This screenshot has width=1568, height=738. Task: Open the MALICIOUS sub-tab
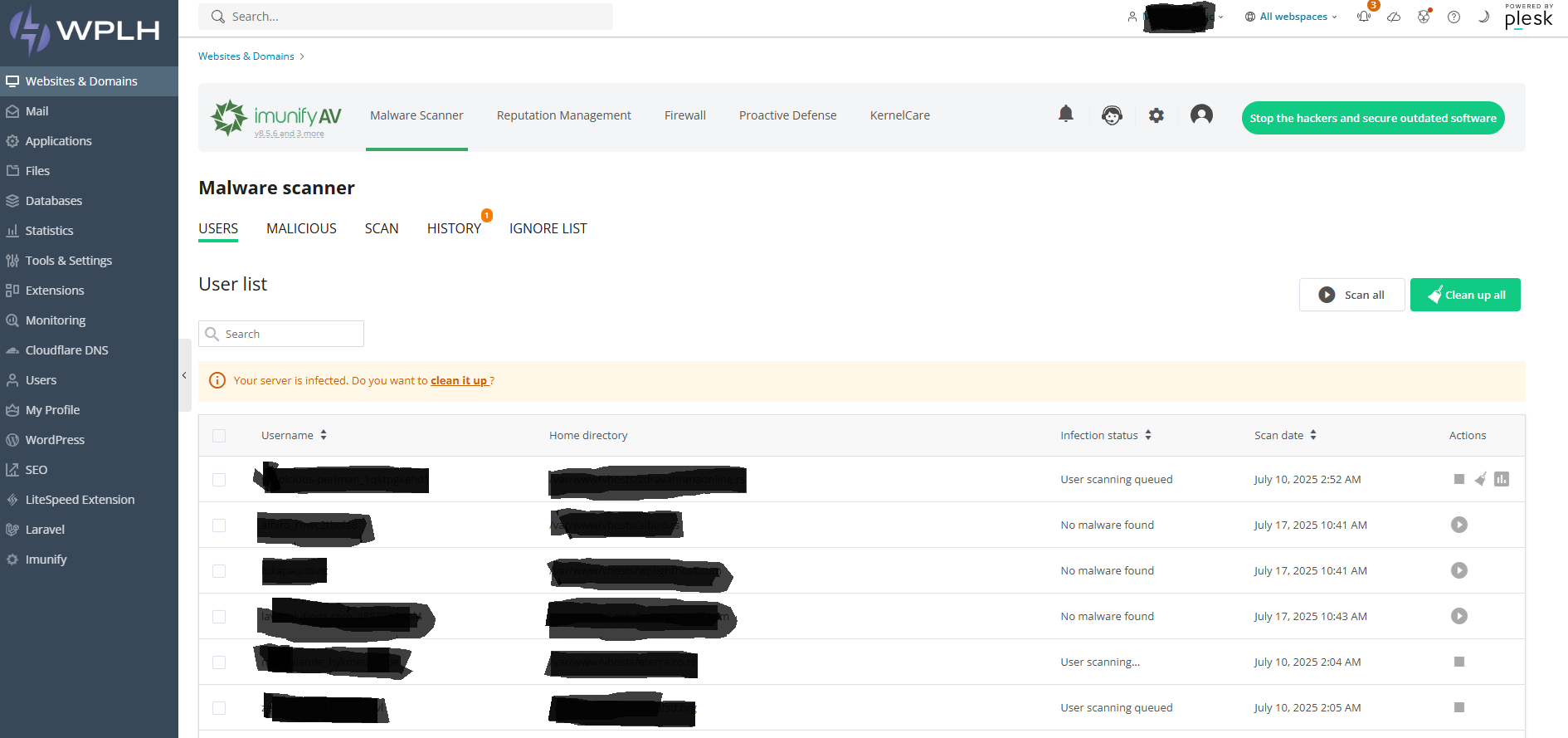(301, 228)
